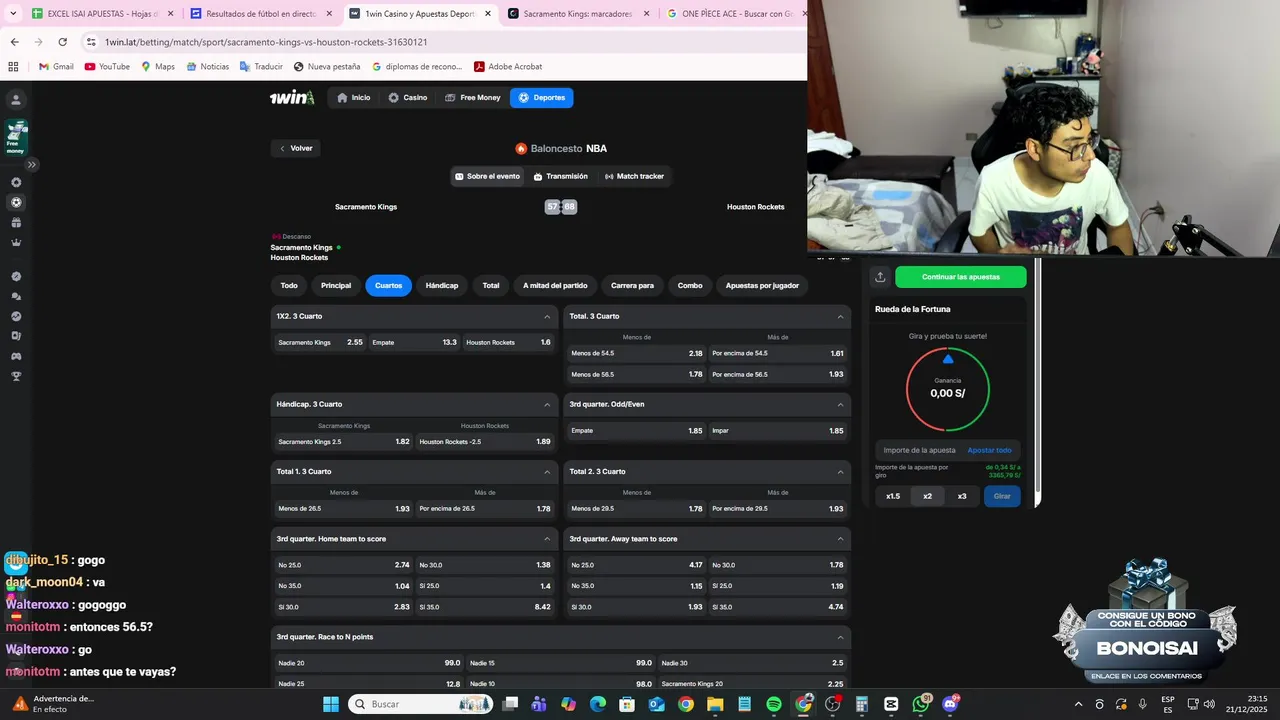Expand the left sidebar with double-chevron
This screenshot has width=1280, height=720.
click(32, 164)
